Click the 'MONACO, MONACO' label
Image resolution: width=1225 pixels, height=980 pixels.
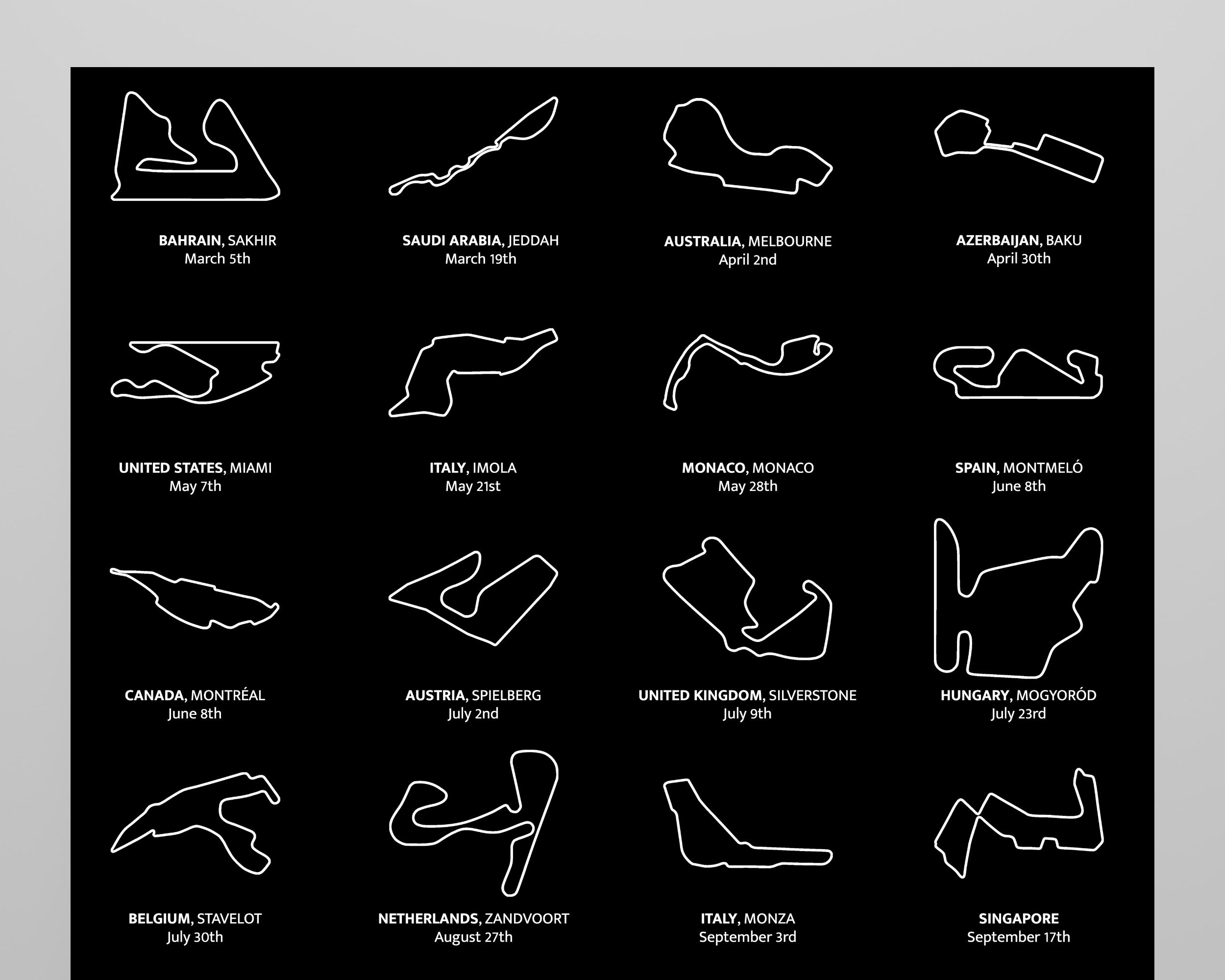748,468
